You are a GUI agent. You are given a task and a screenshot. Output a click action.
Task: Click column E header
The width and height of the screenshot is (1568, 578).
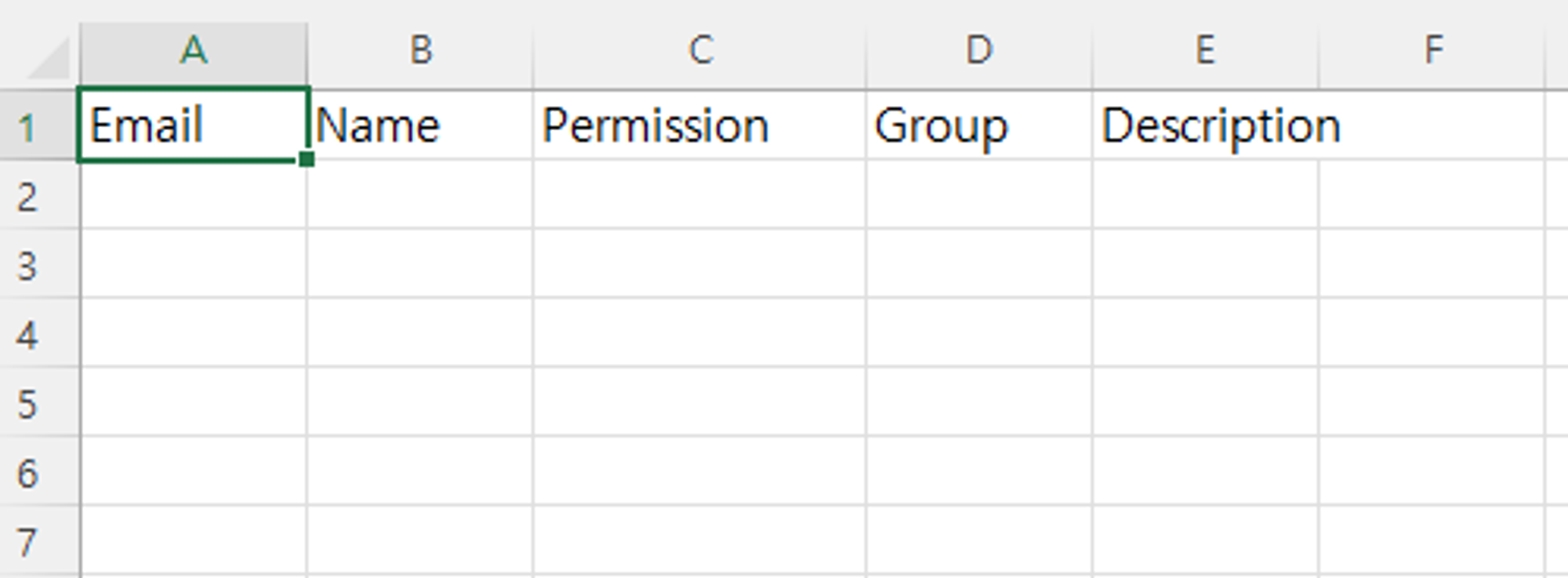(1205, 51)
